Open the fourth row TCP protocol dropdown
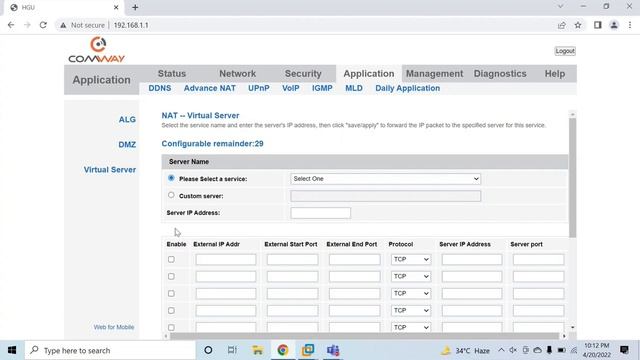 click(x=411, y=311)
